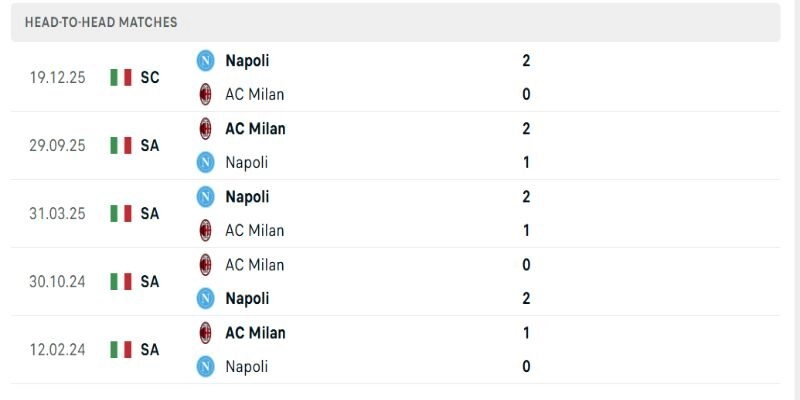Click the AC Milan crest in the 19.12.25 match
800x400 pixels.
205,94
